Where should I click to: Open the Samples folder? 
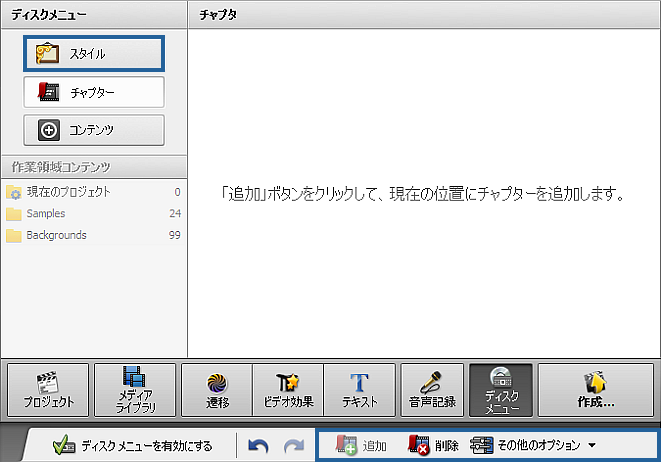click(94, 213)
